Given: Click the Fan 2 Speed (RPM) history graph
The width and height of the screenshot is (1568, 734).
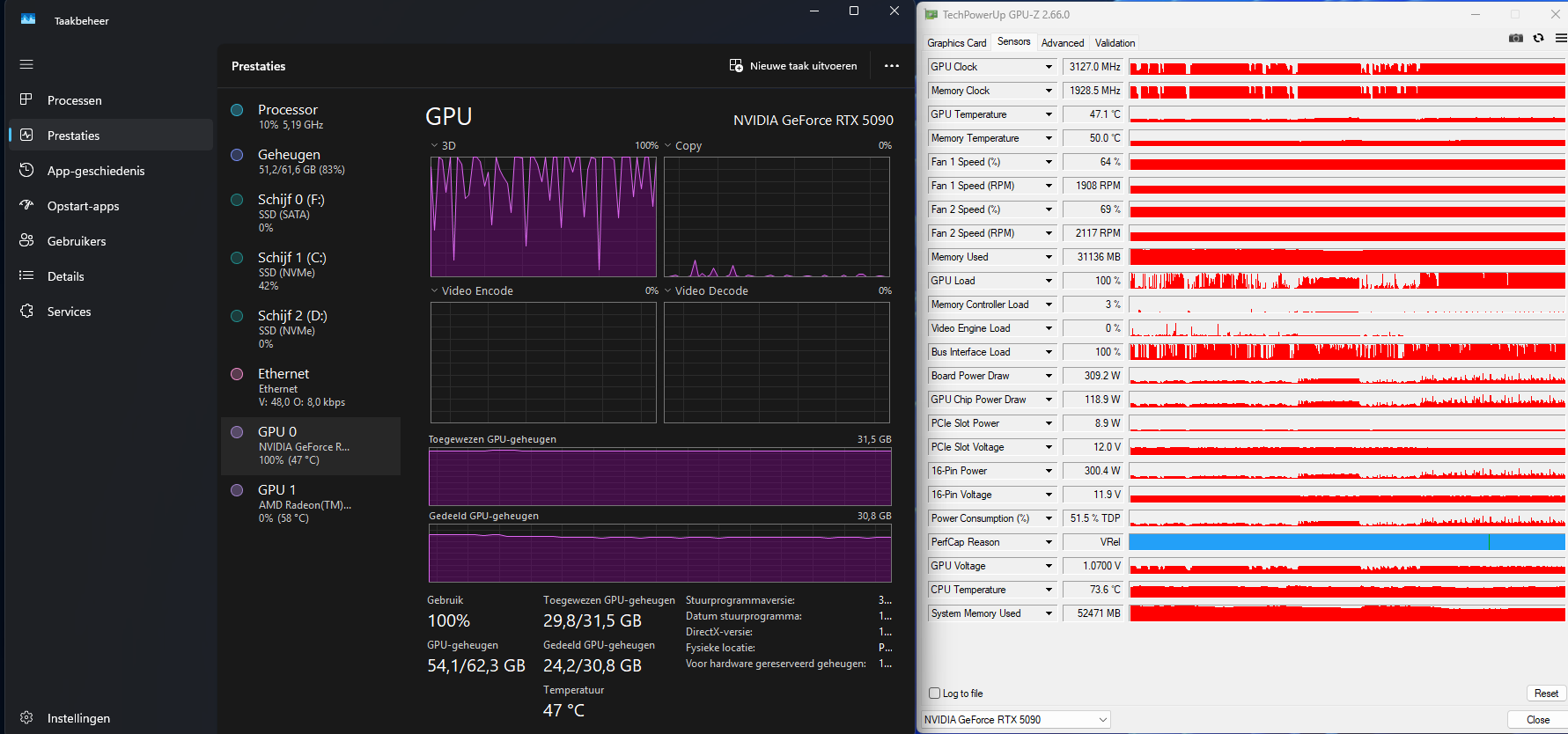Looking at the screenshot, I should click(x=1347, y=233).
